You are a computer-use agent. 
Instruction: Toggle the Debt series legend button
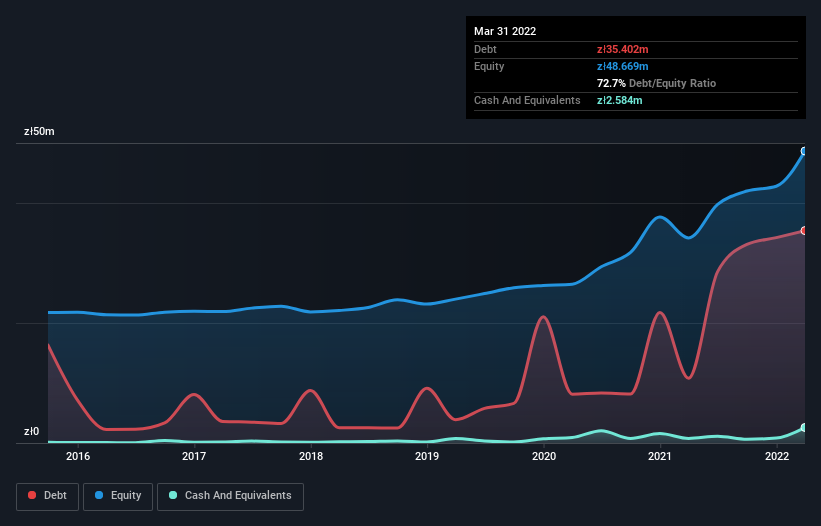click(48, 496)
